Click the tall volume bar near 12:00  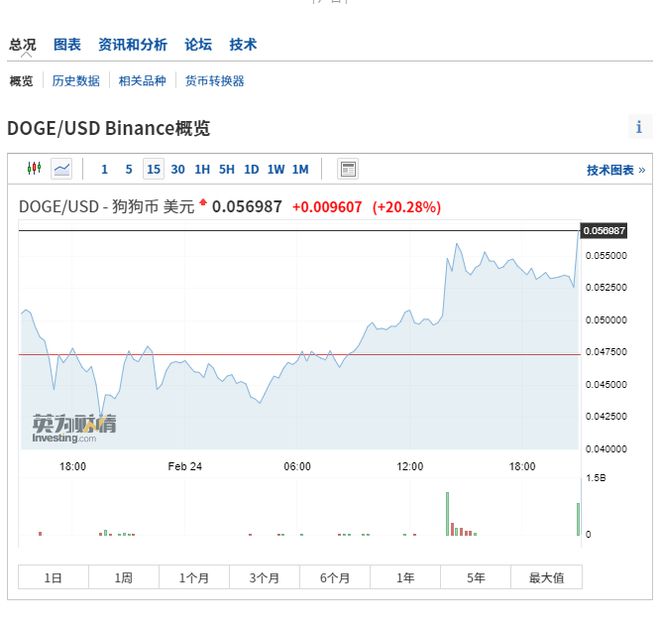[x=447, y=513]
